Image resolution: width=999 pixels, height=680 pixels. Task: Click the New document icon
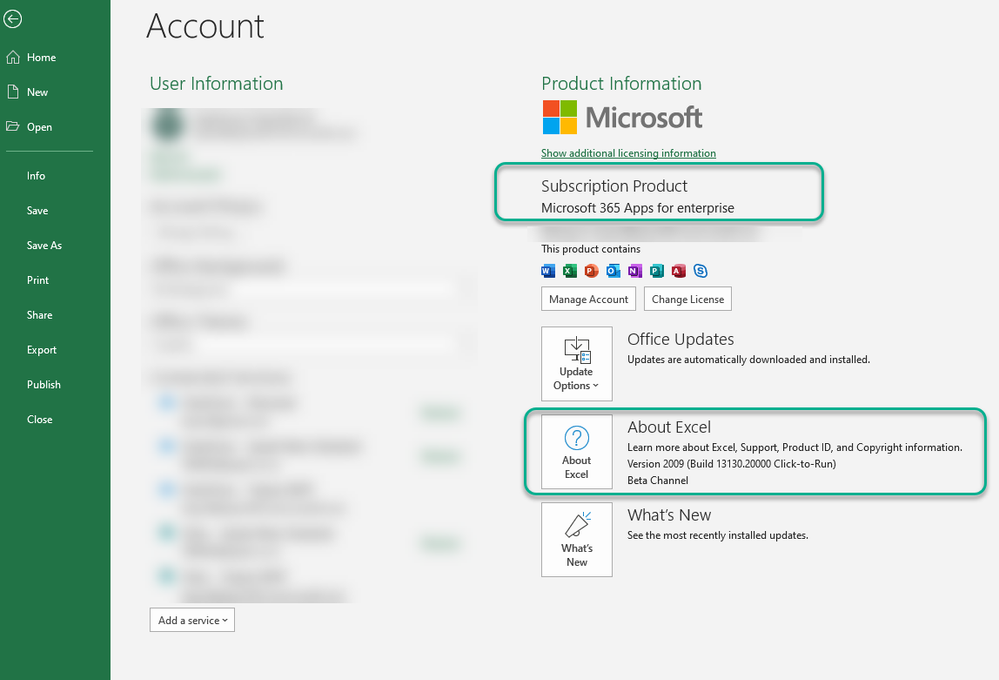tap(13, 92)
